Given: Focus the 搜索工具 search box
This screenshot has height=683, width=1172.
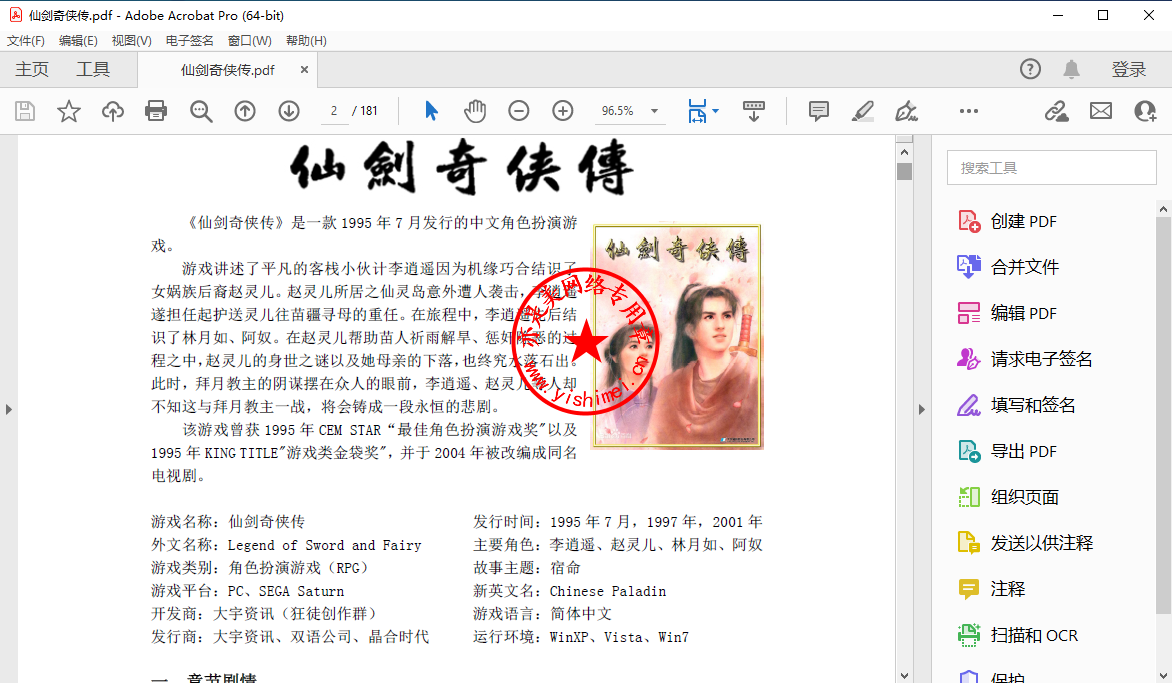Looking at the screenshot, I should [1052, 167].
